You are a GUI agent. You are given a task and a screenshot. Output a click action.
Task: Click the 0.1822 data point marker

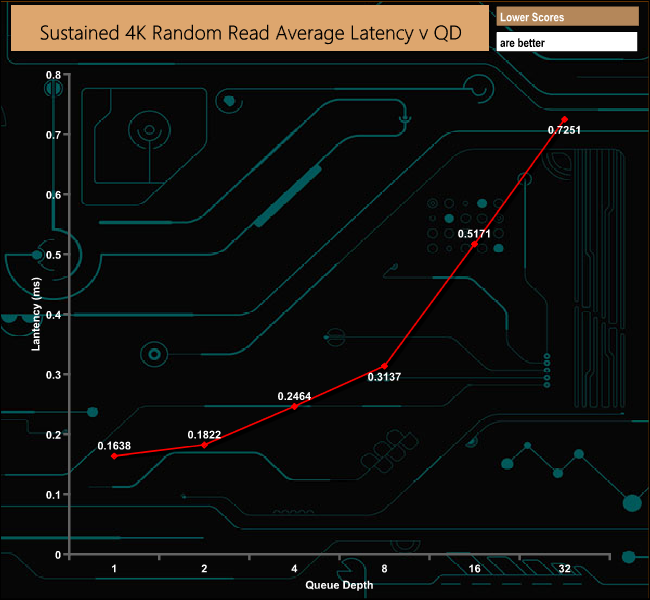[204, 445]
